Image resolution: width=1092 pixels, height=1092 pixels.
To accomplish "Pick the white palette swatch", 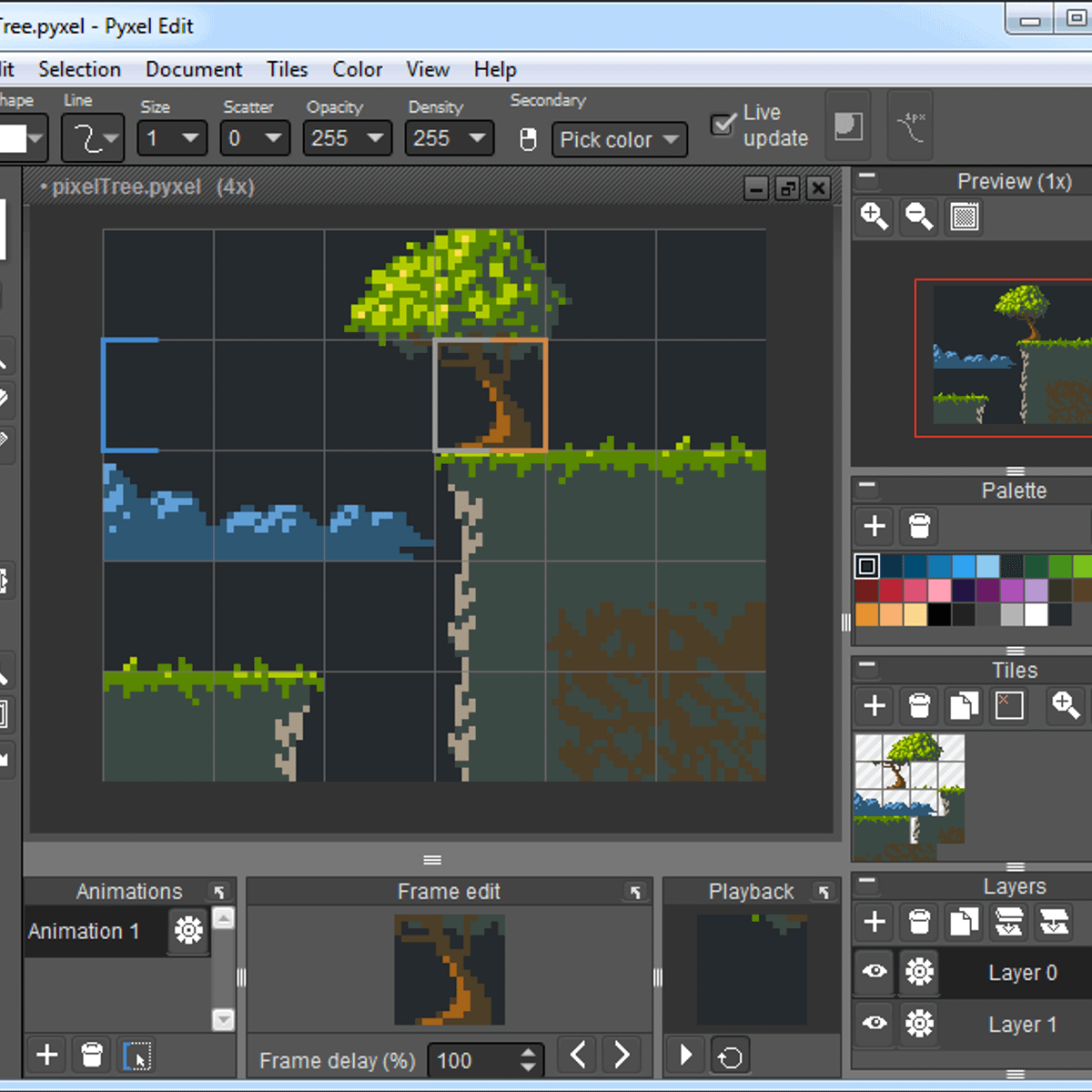I will tap(1036, 614).
